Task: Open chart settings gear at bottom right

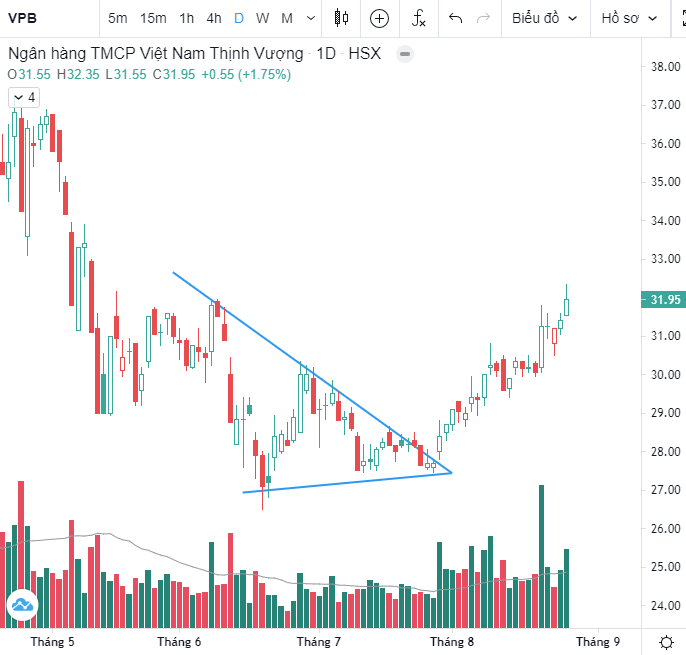Action: pos(666,642)
